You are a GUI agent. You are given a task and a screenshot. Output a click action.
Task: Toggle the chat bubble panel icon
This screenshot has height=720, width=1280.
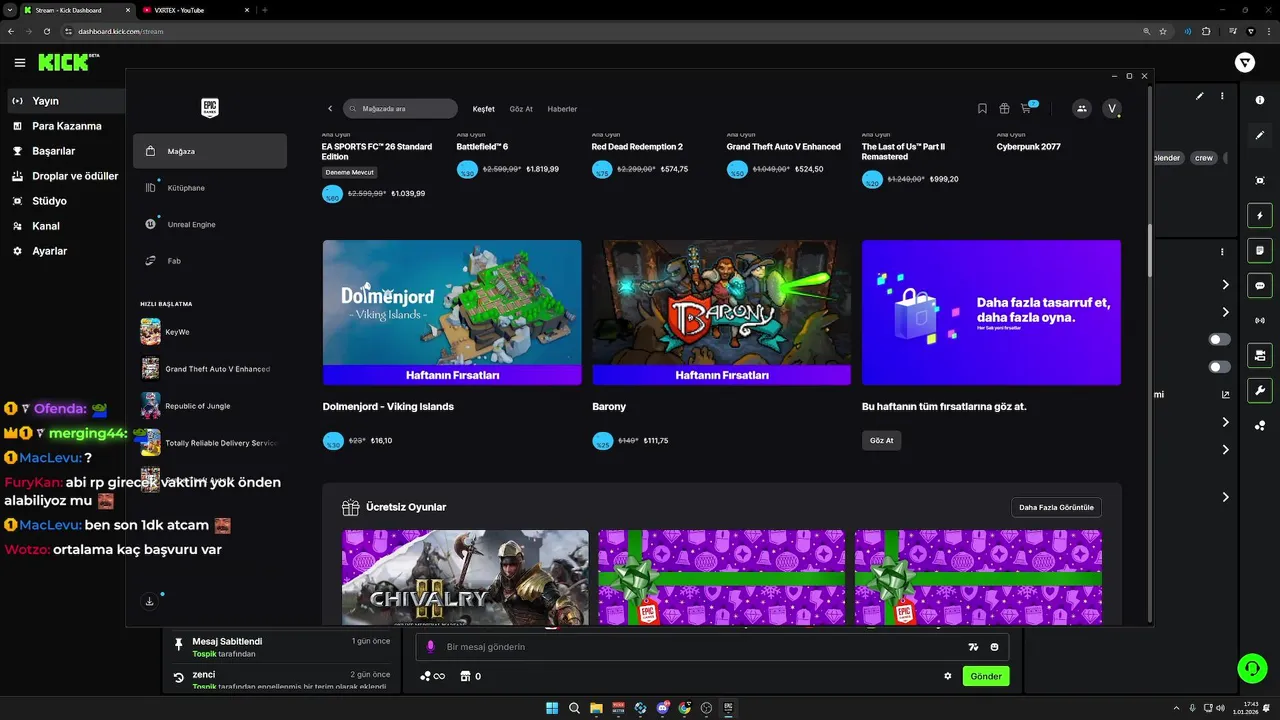coord(1260,285)
